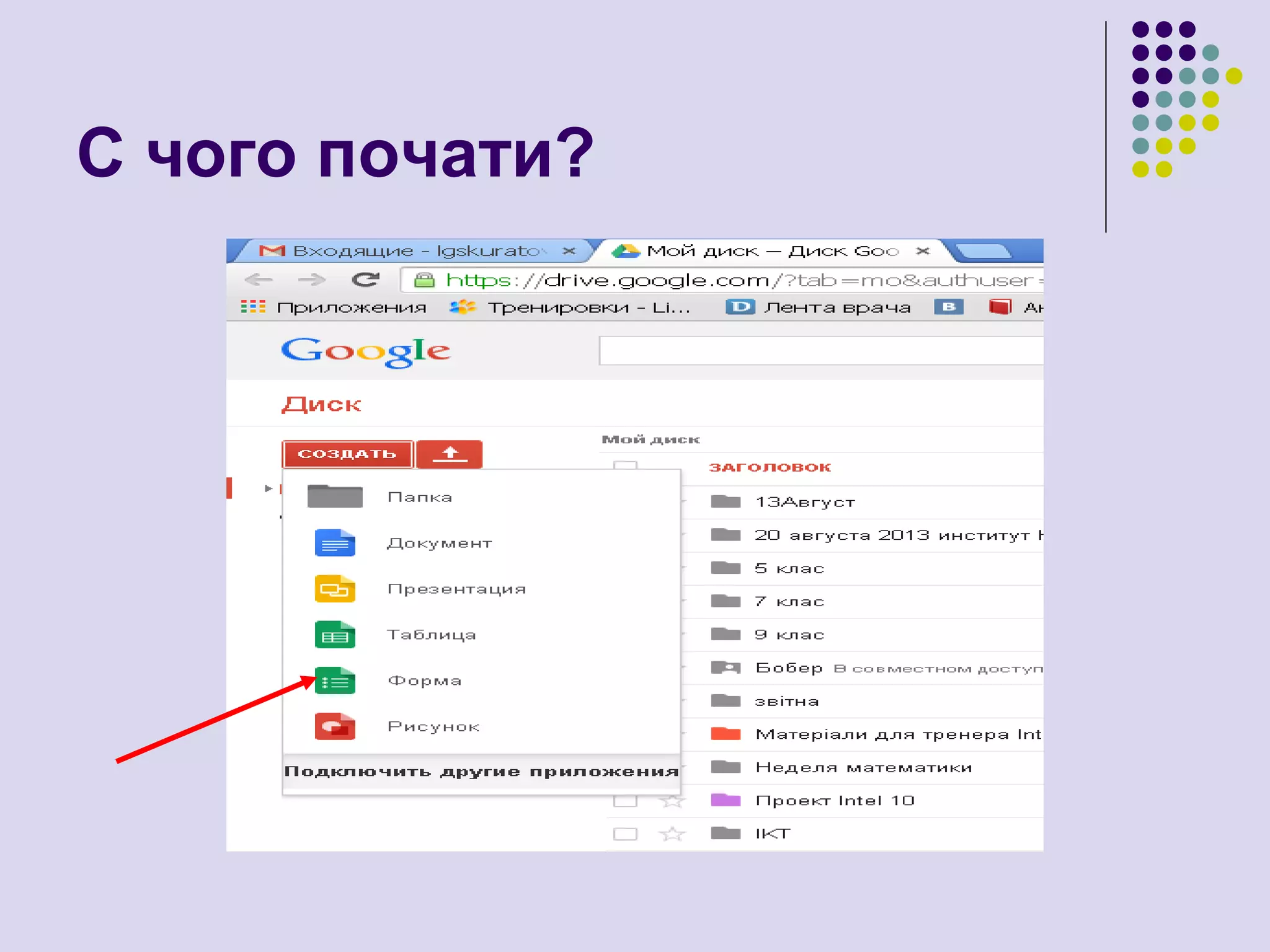This screenshot has height=952, width=1270.
Task: Open the Приложения apps grid bookmark
Action: (x=334, y=307)
